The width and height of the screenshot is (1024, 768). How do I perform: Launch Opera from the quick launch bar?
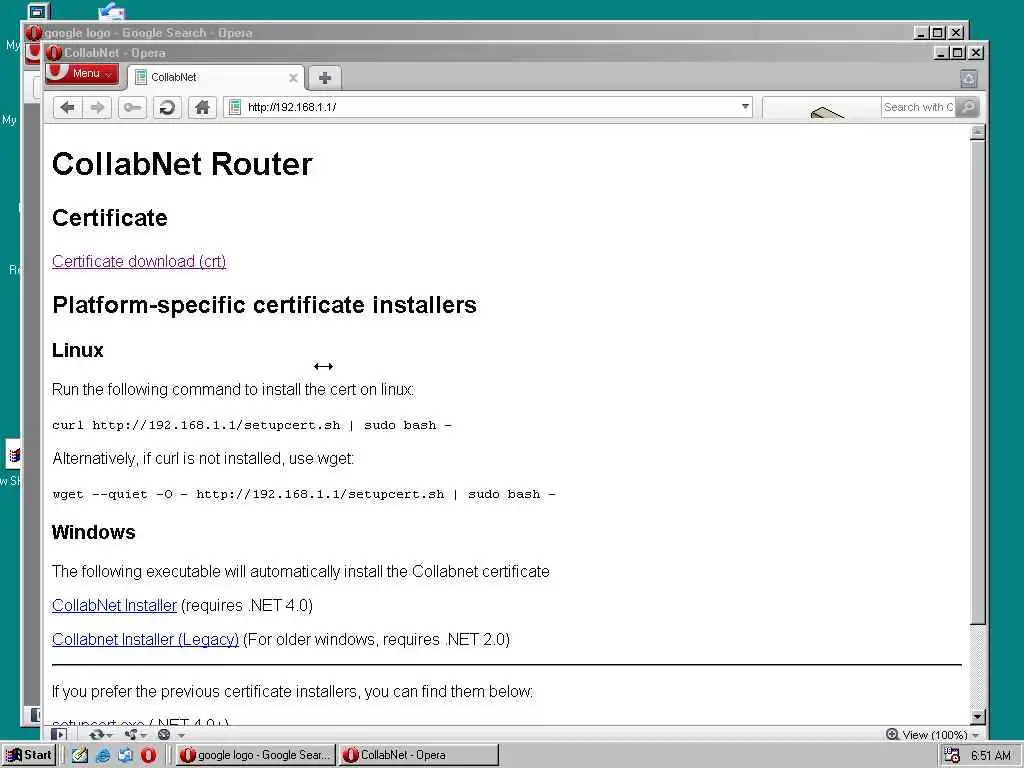click(149, 755)
